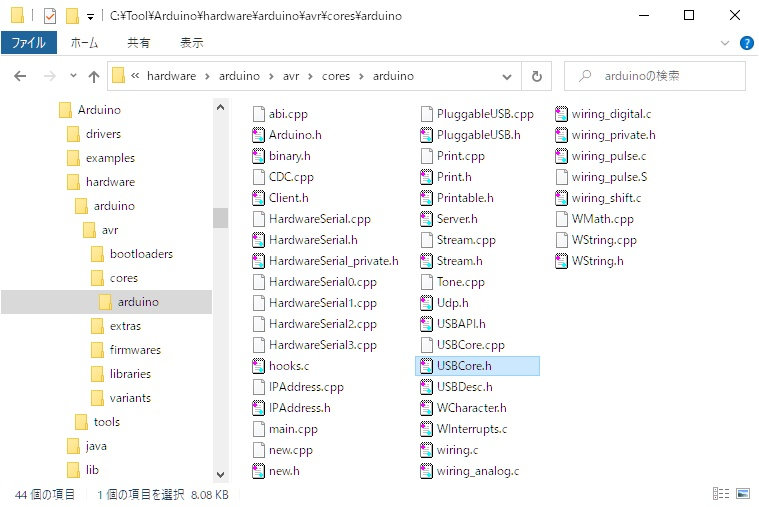This screenshot has height=507, width=759.
Task: Select the java folder in tree
Action: pyautogui.click(x=96, y=446)
